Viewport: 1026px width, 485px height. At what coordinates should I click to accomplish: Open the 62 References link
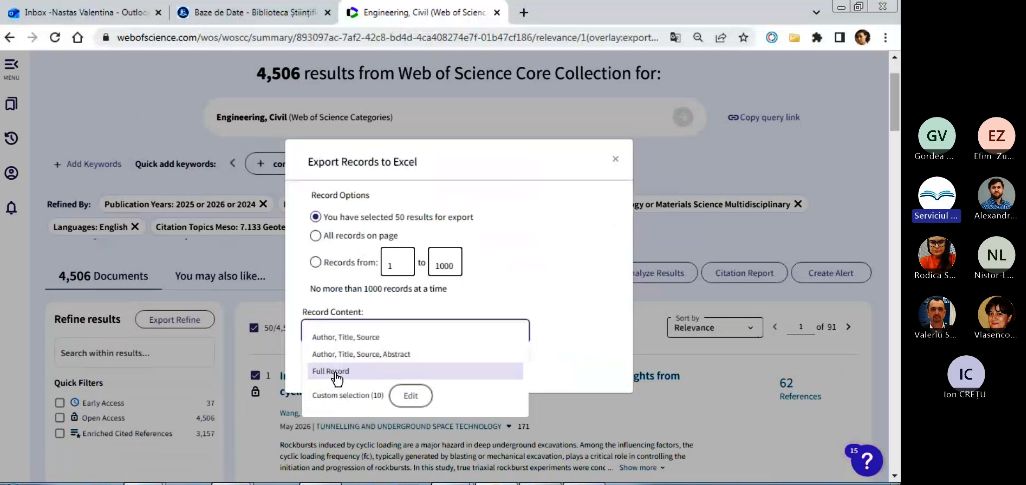click(800, 389)
